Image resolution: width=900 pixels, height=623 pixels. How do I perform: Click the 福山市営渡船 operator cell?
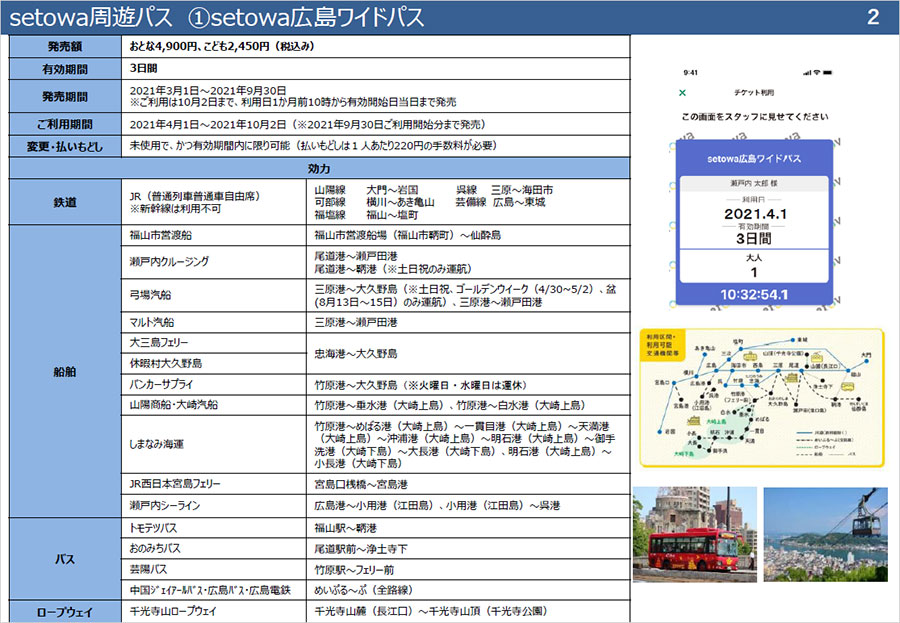[x=214, y=235]
